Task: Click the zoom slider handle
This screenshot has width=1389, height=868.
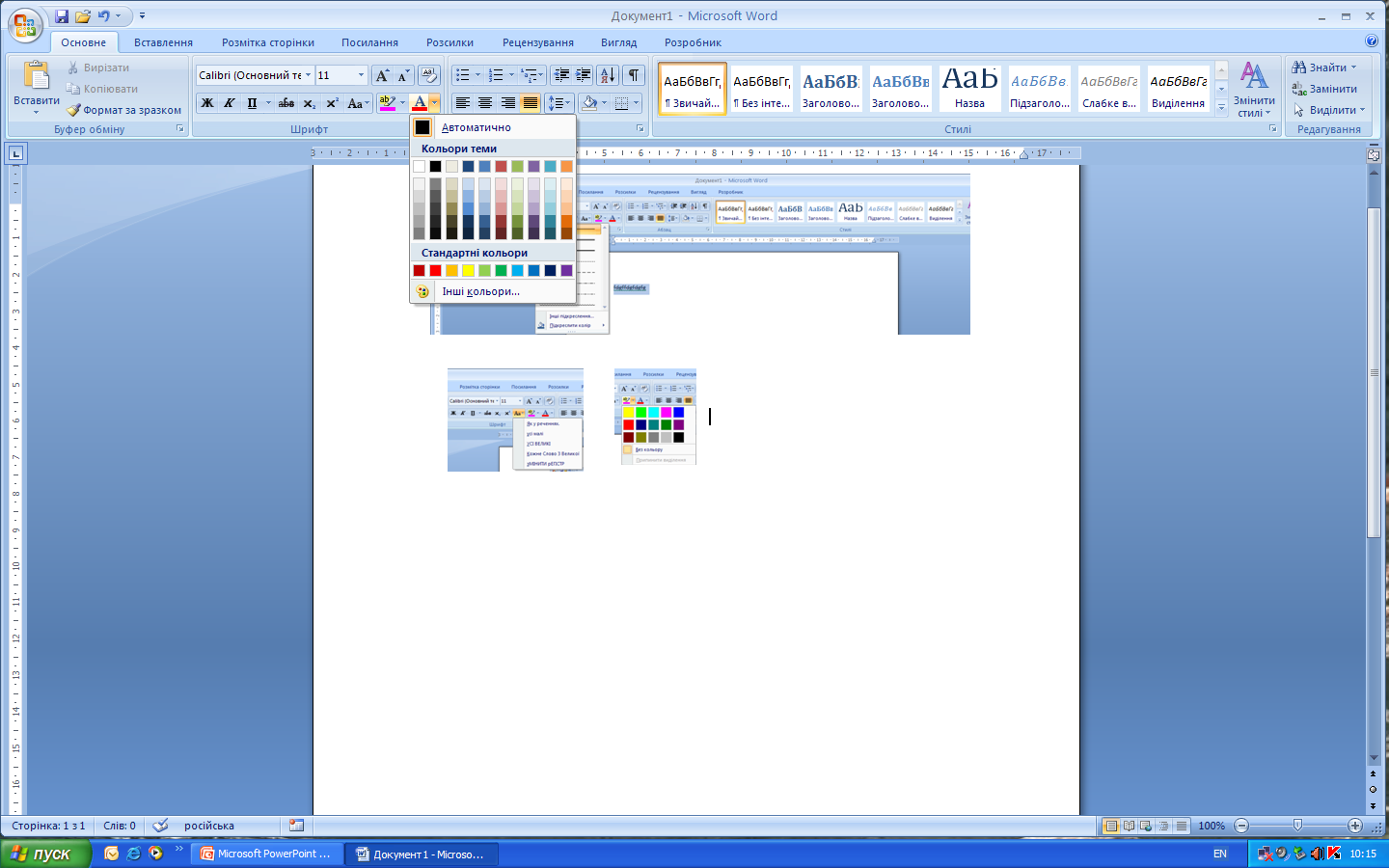Action: [x=1297, y=826]
